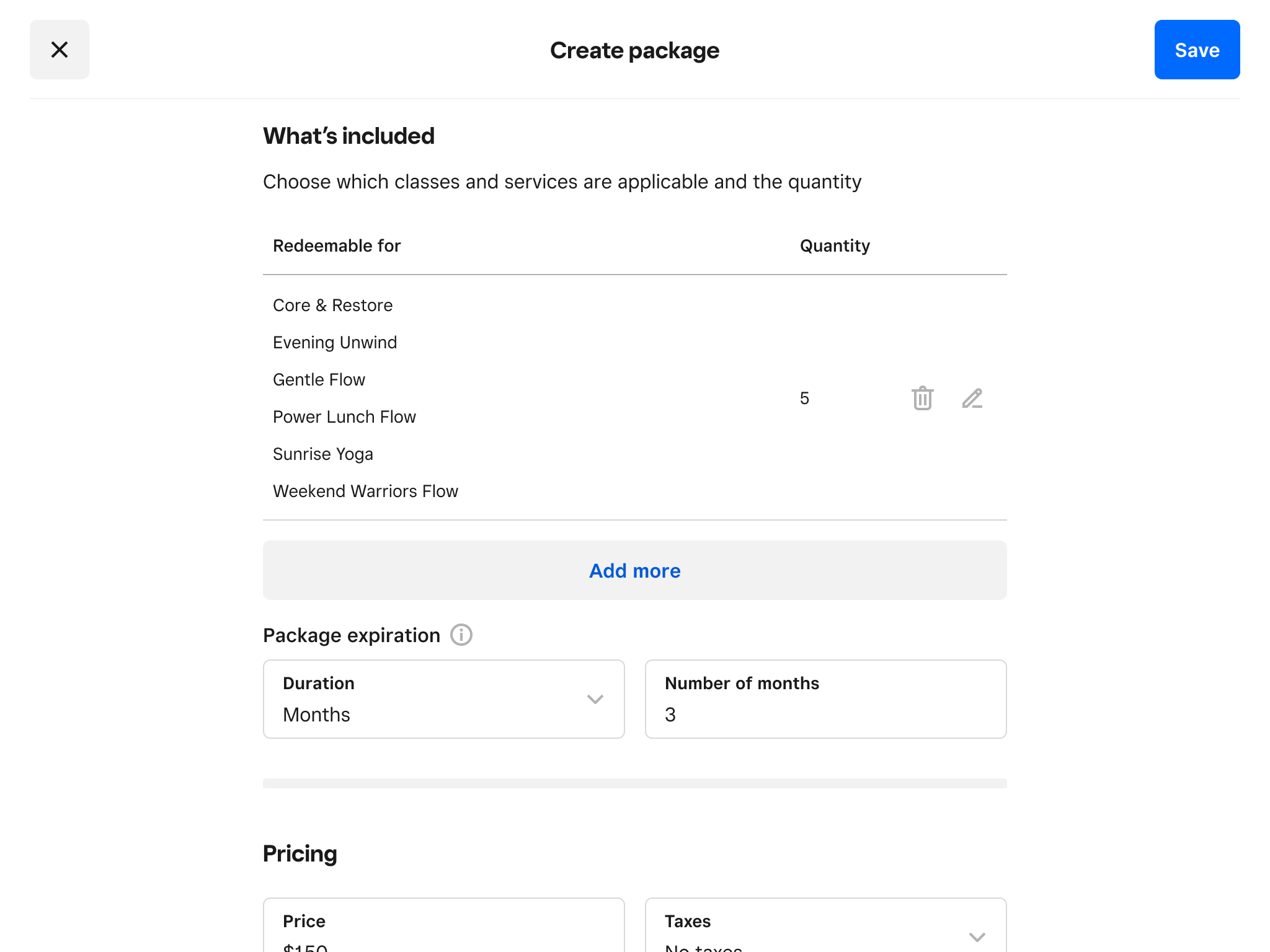Click the X close icon
This screenshot has width=1270, height=952.
(x=60, y=50)
